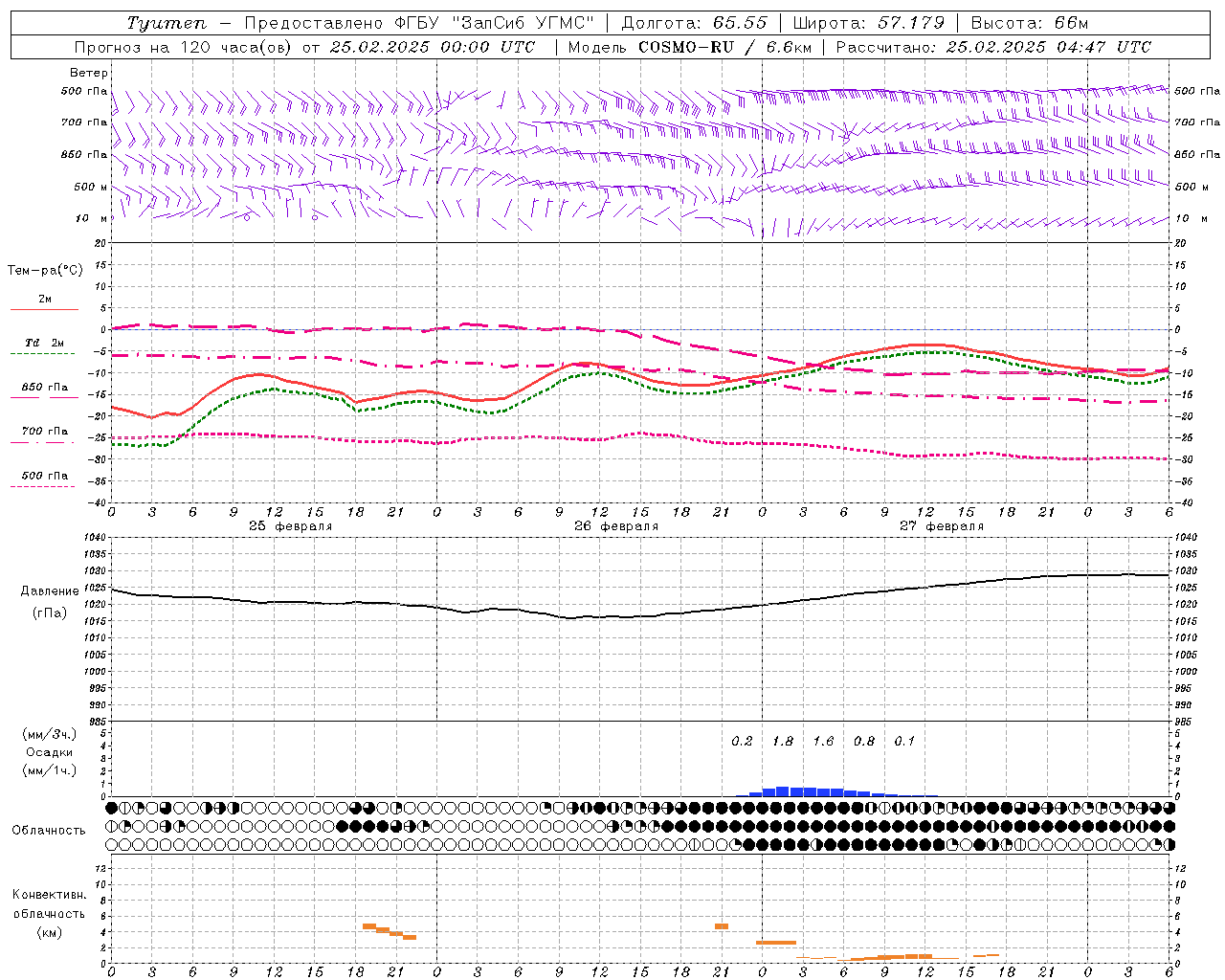The width and height of the screenshot is (1225, 980).
Task: Click the '25 февраля' date label
Action: 290,526
